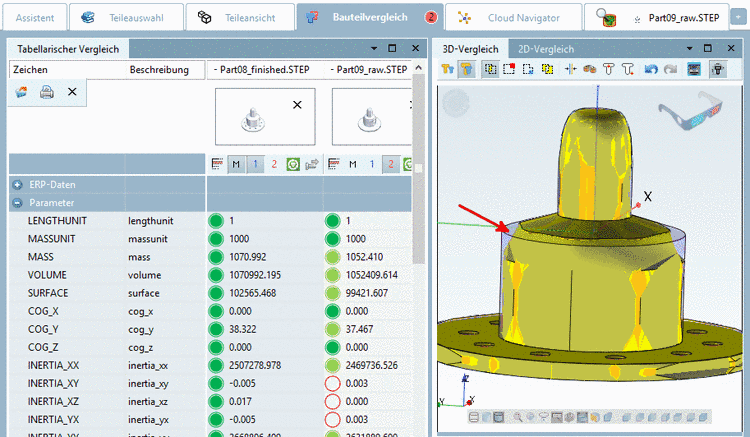The width and height of the screenshot is (750, 437).
Task: Click the vertical scrollbar thumb in the table
Action: tap(419, 168)
